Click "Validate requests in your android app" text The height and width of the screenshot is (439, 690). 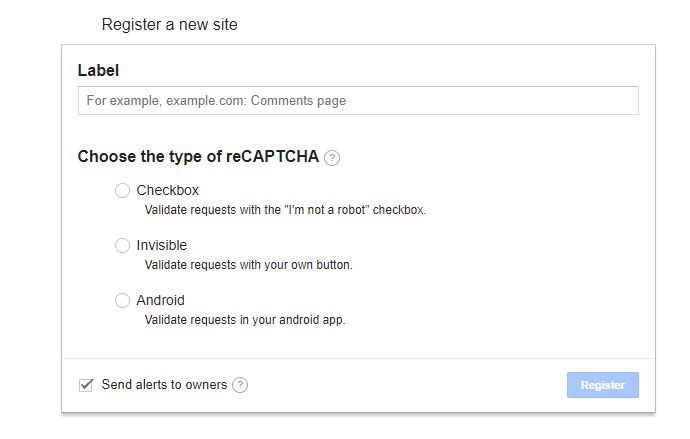(x=245, y=320)
